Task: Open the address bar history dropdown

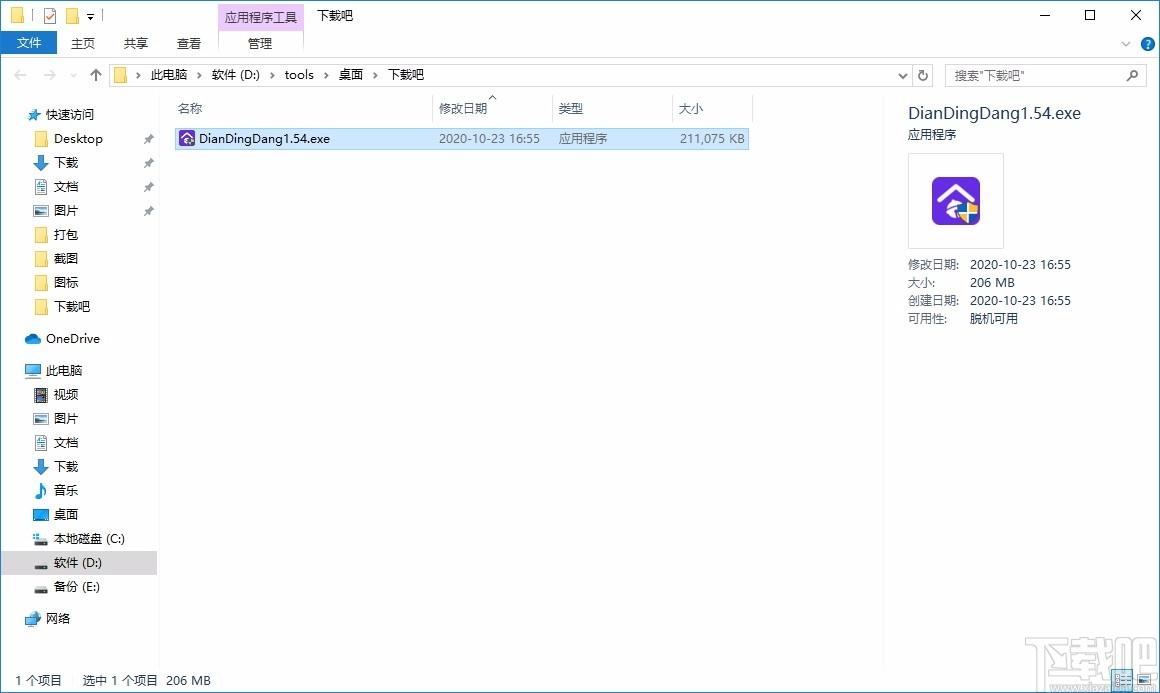Action: point(903,75)
